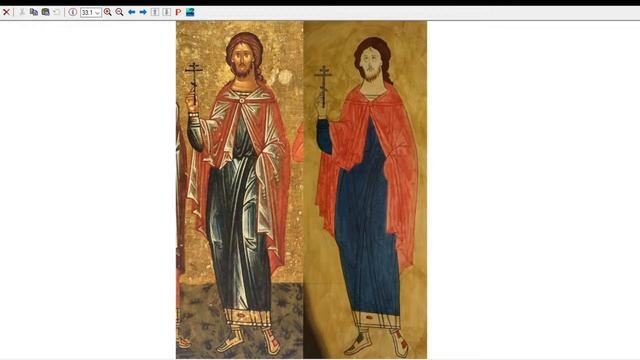Click the red P toolbar icon
The height and width of the screenshot is (360, 640).
[x=178, y=12]
